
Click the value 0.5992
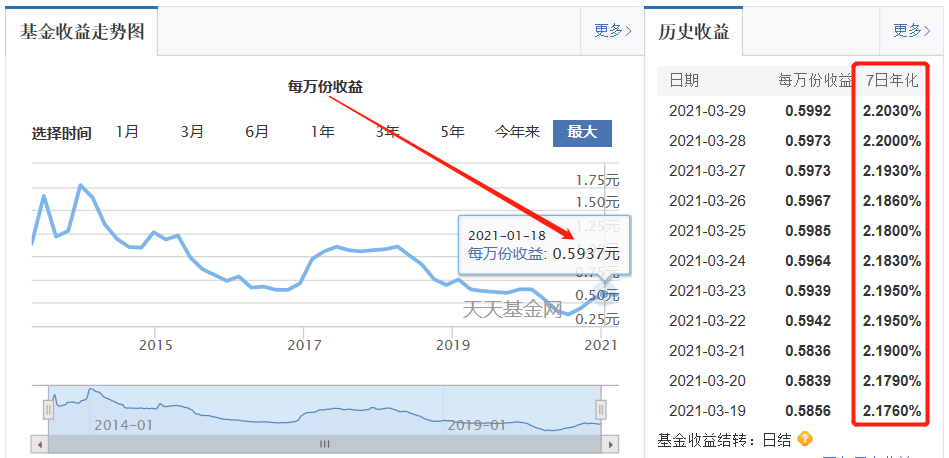(808, 111)
